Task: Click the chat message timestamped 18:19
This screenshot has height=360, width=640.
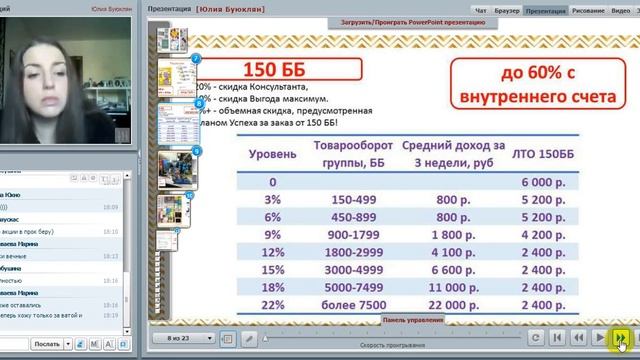Action: (x=60, y=316)
